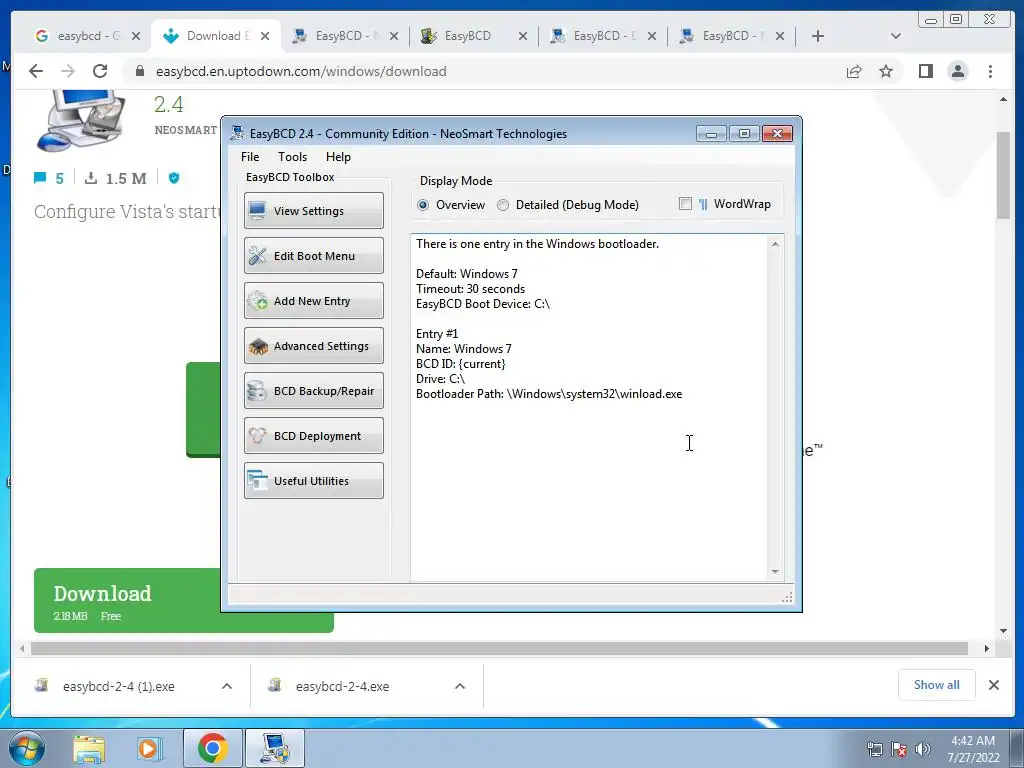
Task: Open BCD Backup/Repair section
Action: [313, 391]
